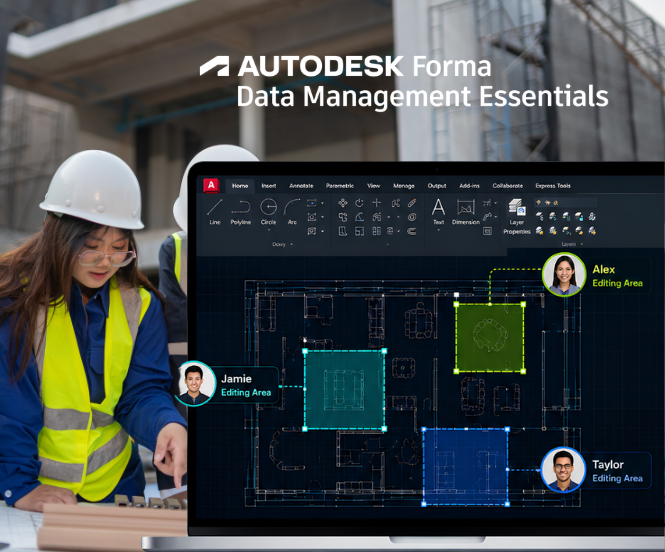Open the Add-ins ribbon tab
The width and height of the screenshot is (665, 552).
pyautogui.click(x=469, y=186)
